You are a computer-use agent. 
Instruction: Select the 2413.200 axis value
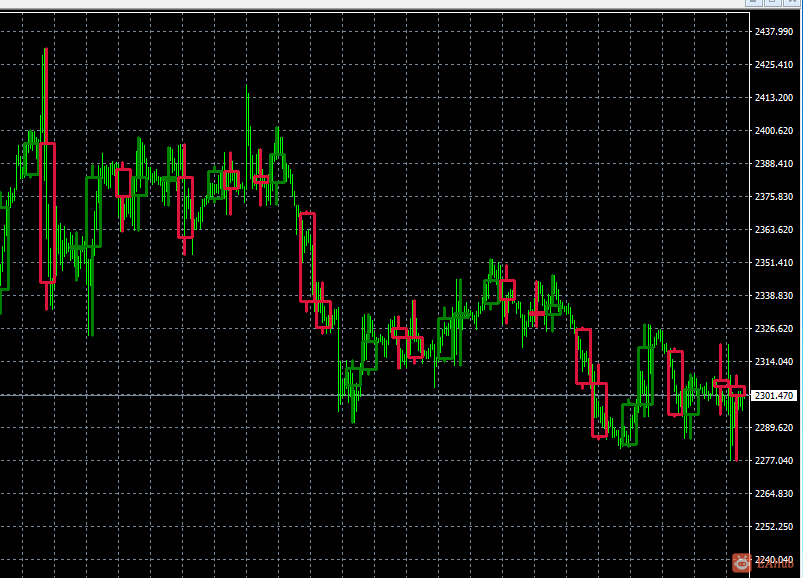[x=774, y=98]
